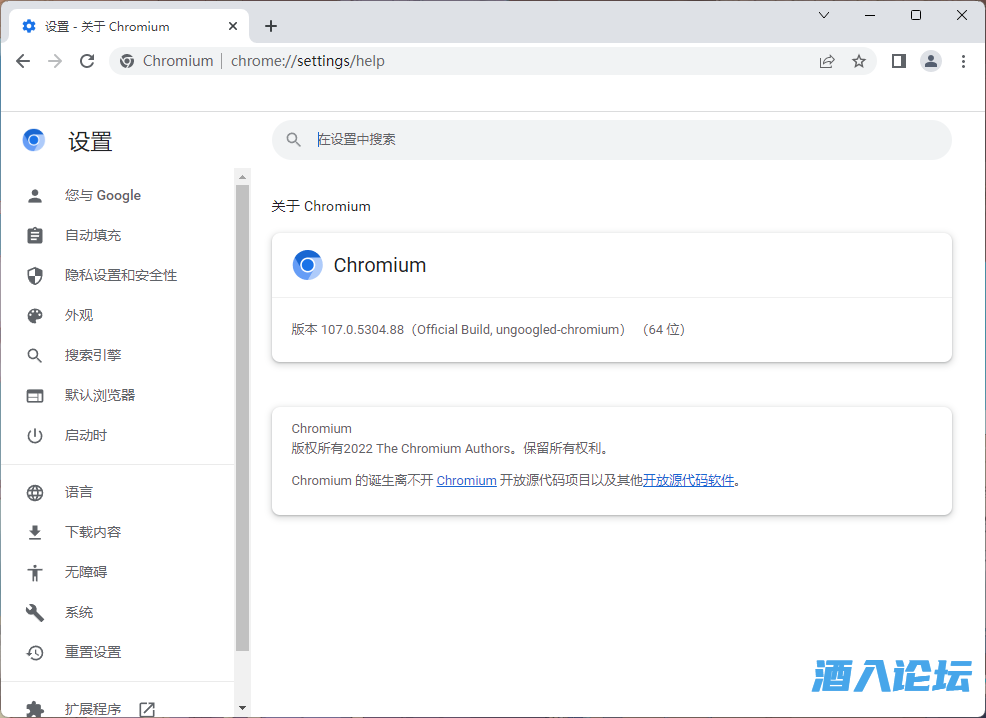Click the Chromium open source project link
Screen dimensions: 986x718
(x=466, y=480)
